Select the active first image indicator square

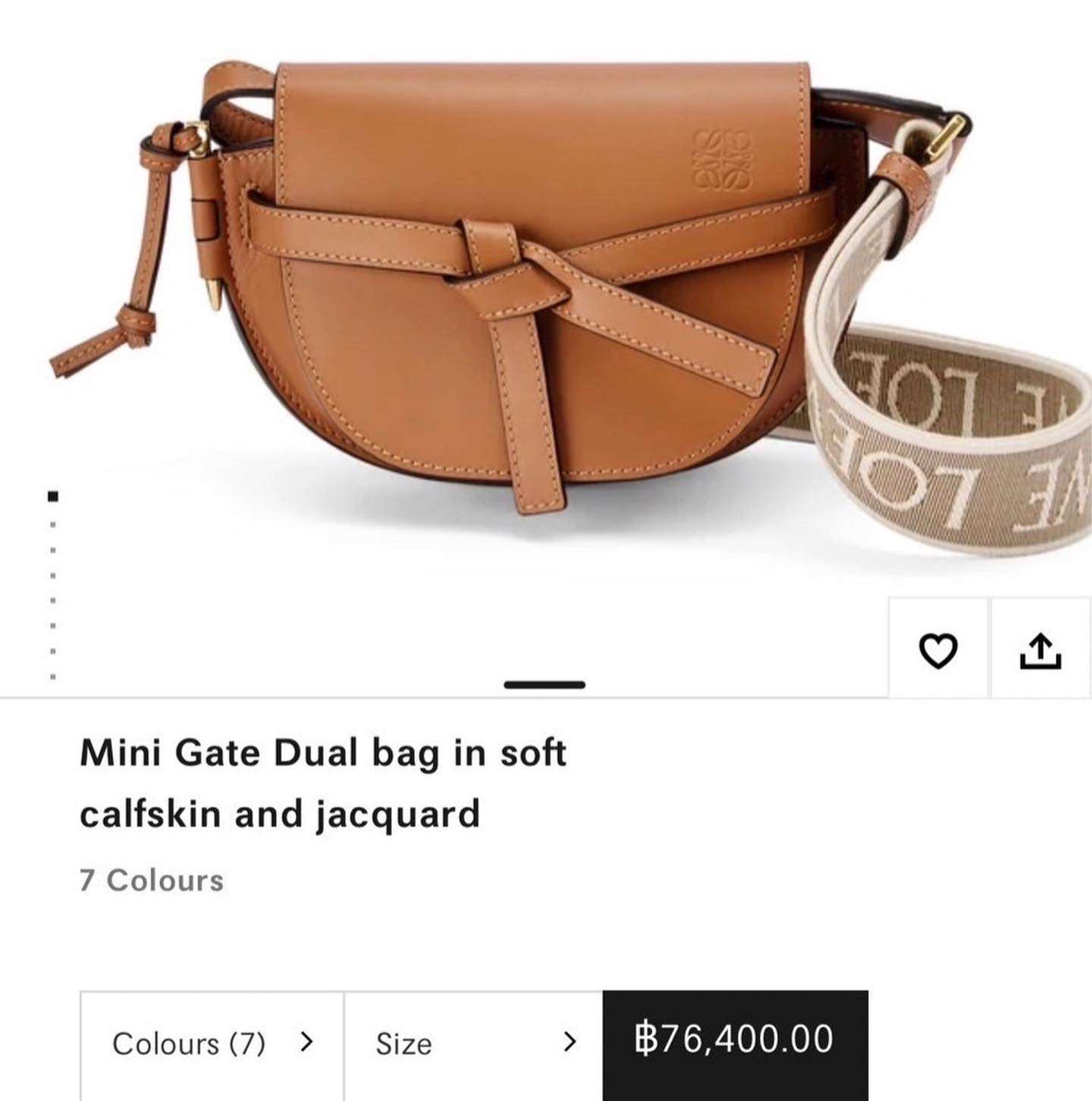tap(53, 497)
